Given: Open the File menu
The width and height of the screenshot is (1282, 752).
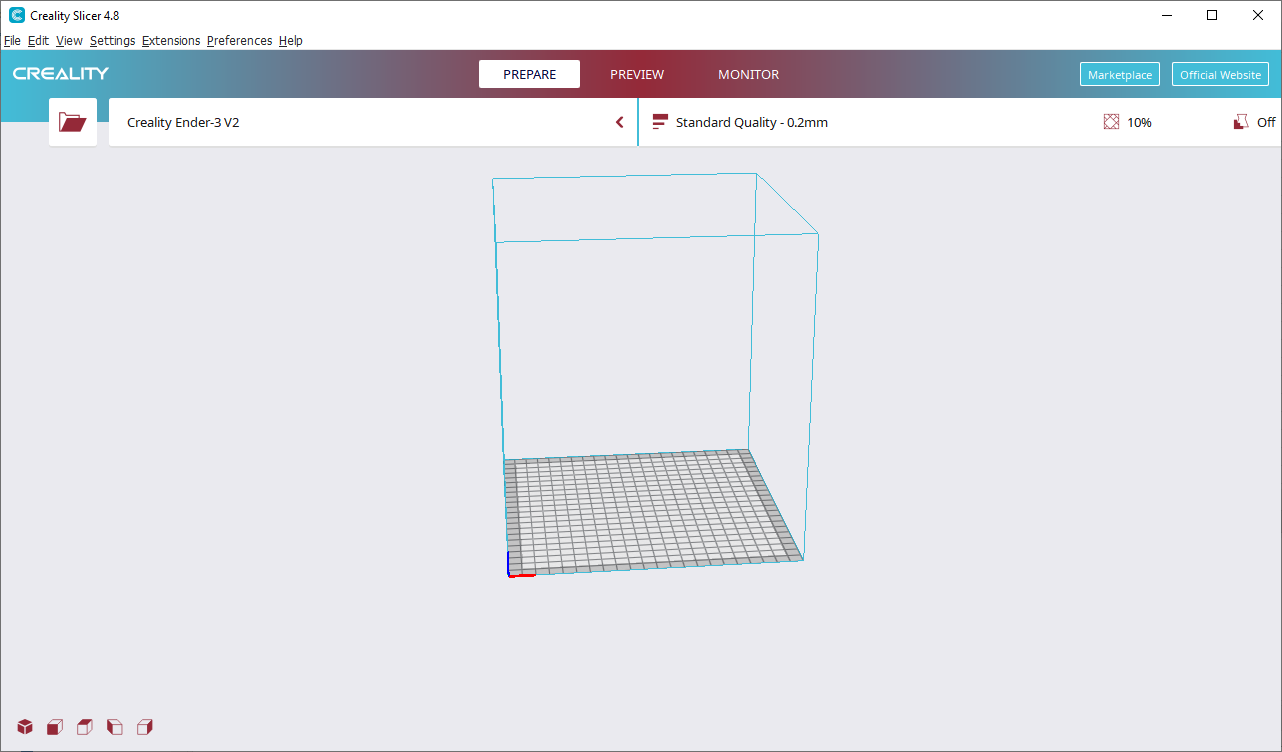Looking at the screenshot, I should 12,41.
